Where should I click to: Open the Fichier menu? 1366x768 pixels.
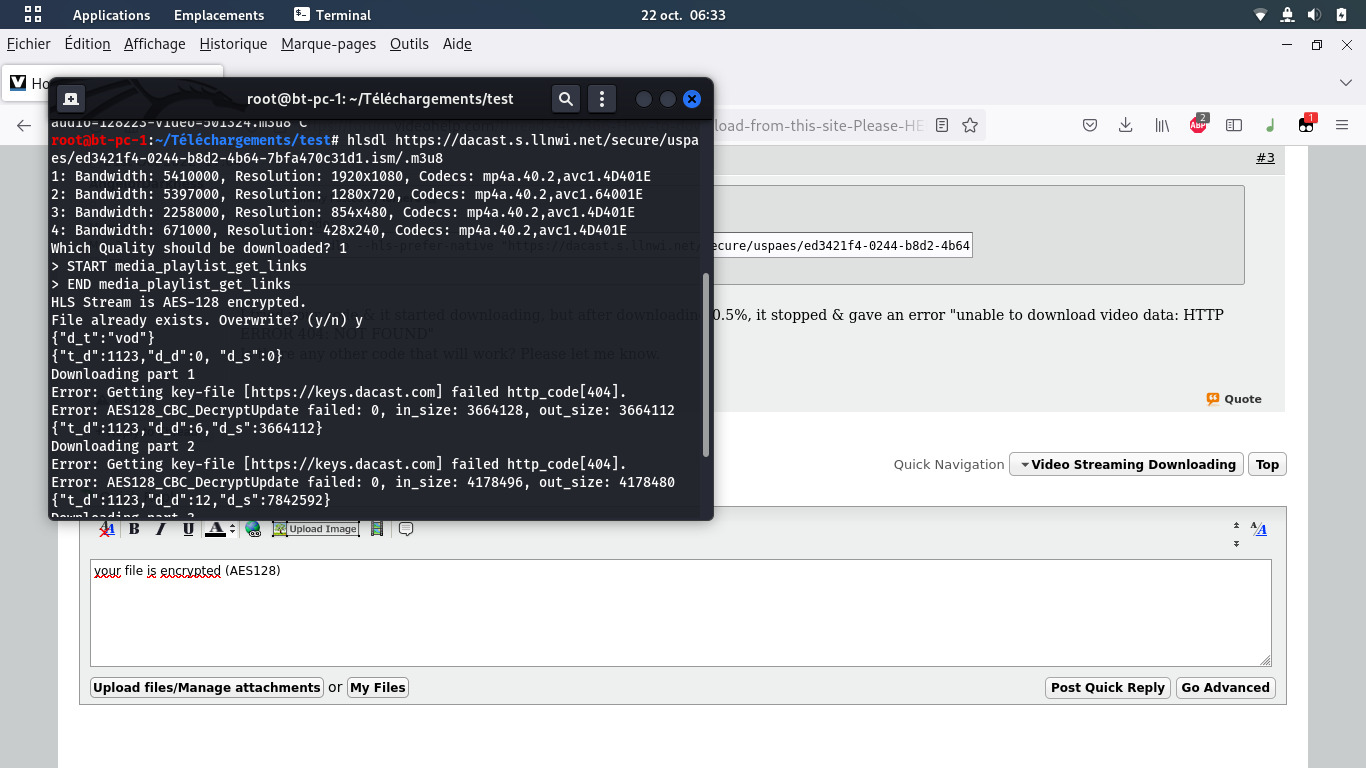click(29, 44)
